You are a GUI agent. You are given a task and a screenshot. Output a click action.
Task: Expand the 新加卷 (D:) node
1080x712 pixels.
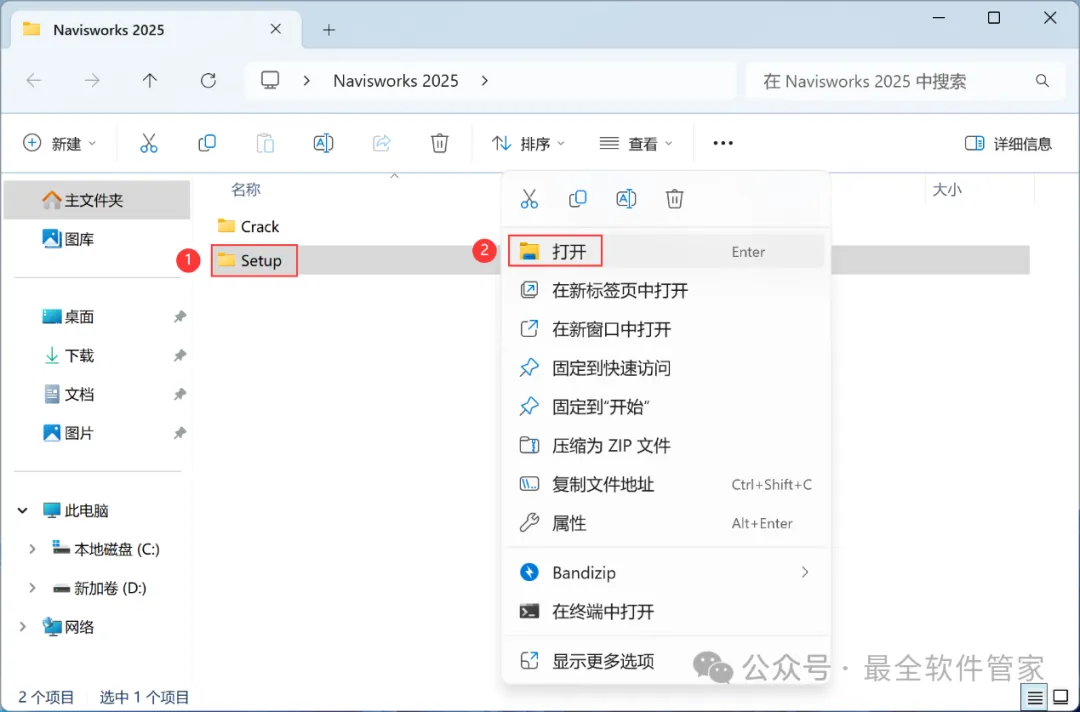[x=32, y=588]
